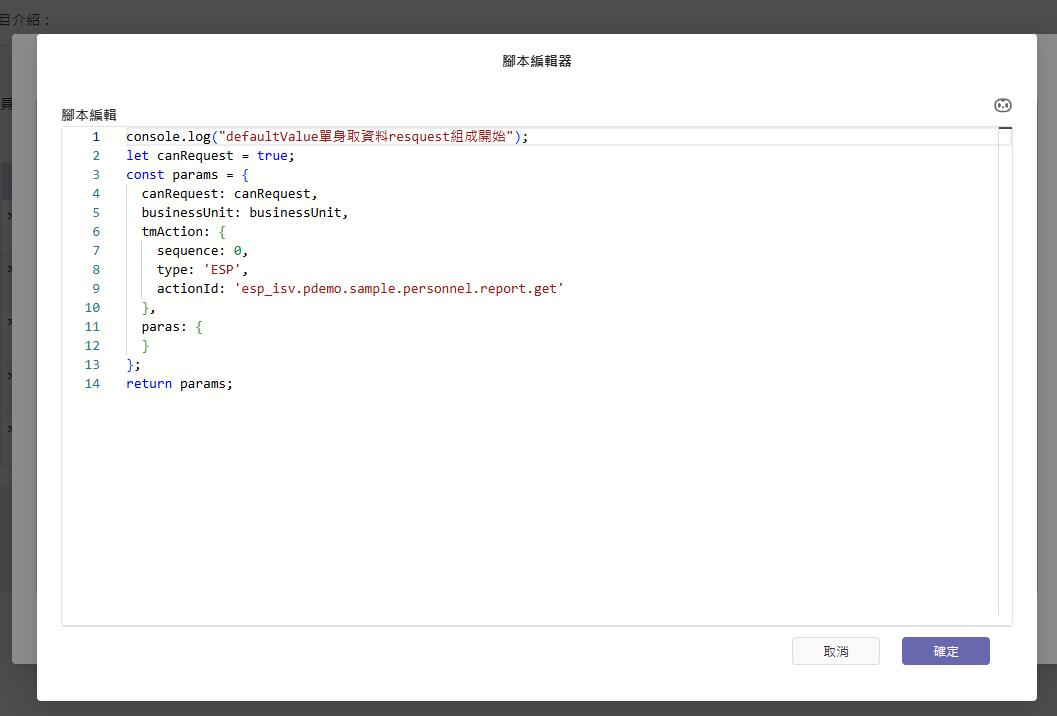This screenshot has width=1057, height=716.
Task: Click 'businessUnit: businessUnit,' code line
Action: pos(245,212)
